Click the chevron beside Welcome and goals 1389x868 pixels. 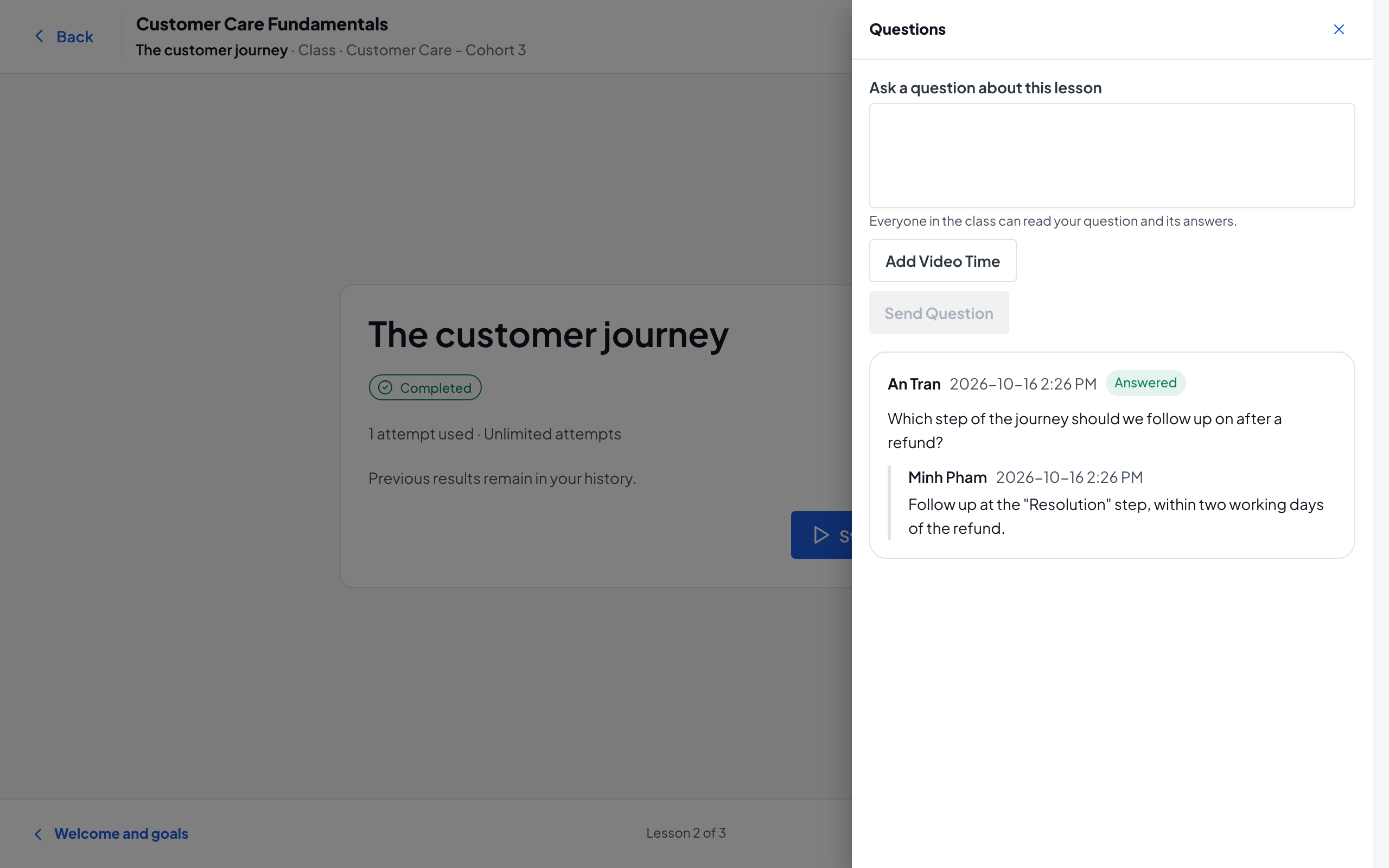[38, 834]
